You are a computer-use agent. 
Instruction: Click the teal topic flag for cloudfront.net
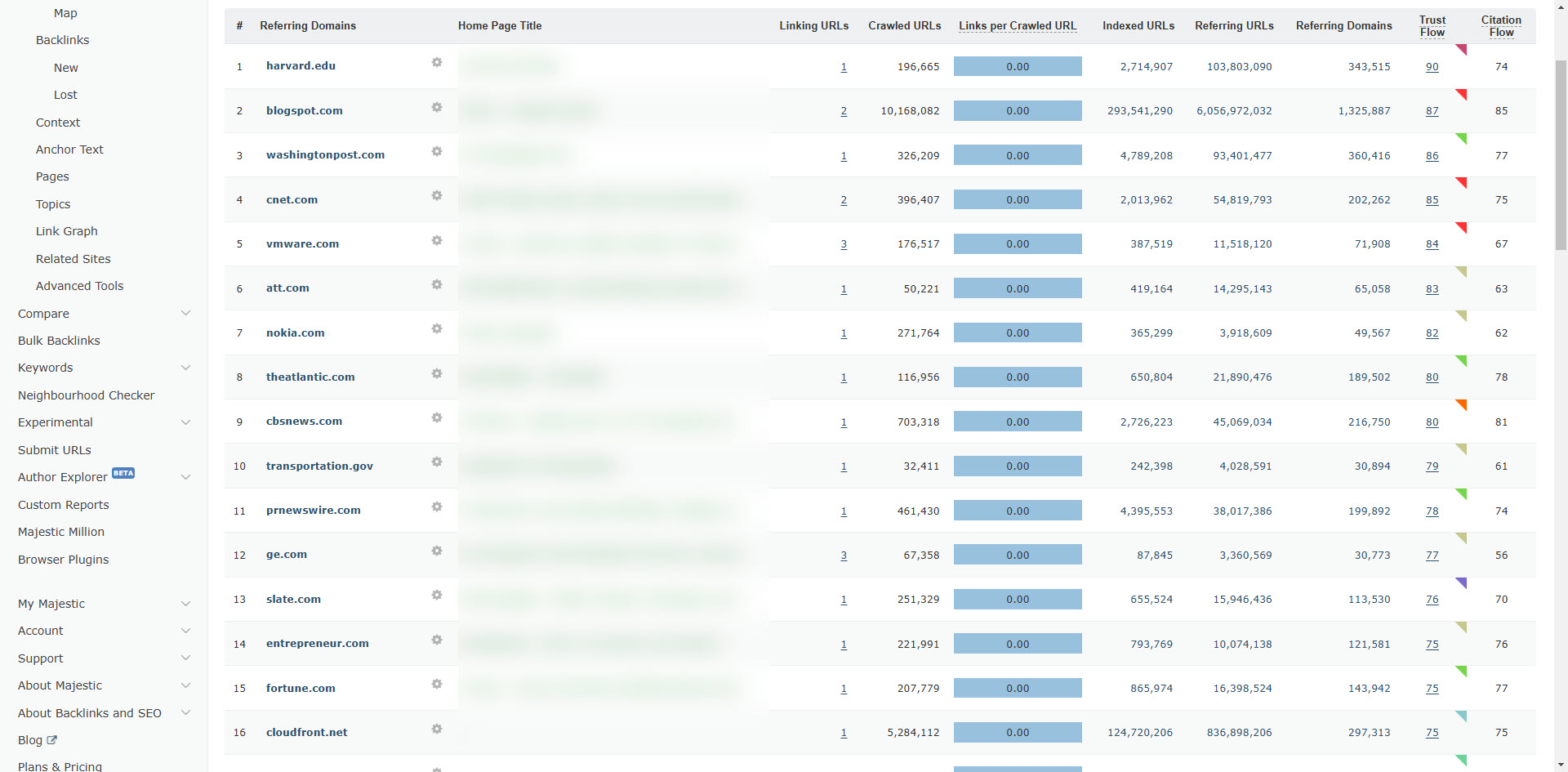[1461, 716]
